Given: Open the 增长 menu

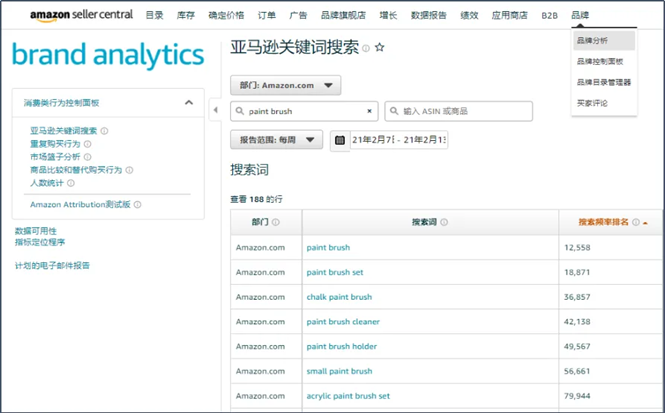Looking at the screenshot, I should click(388, 15).
